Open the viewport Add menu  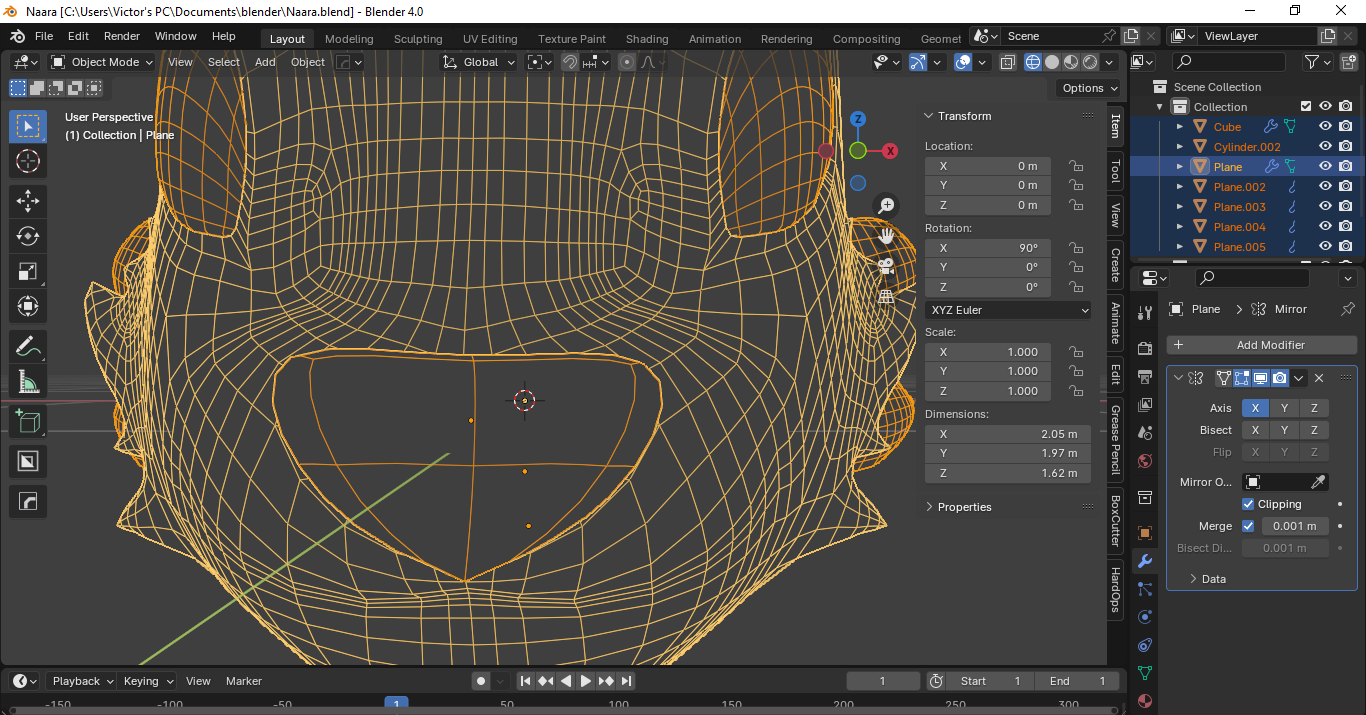(265, 62)
